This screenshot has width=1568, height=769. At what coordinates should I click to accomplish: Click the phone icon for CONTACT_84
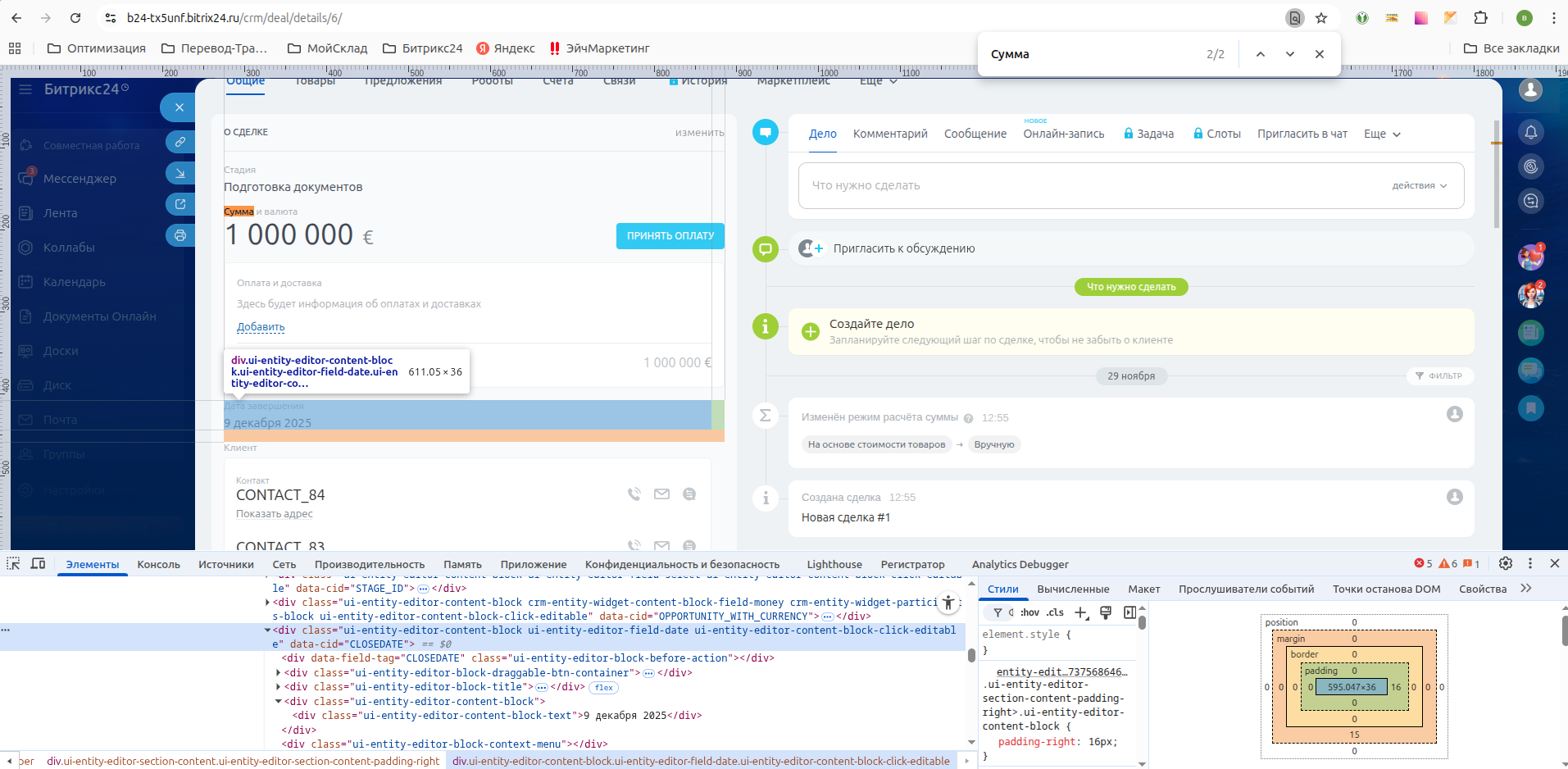click(634, 494)
